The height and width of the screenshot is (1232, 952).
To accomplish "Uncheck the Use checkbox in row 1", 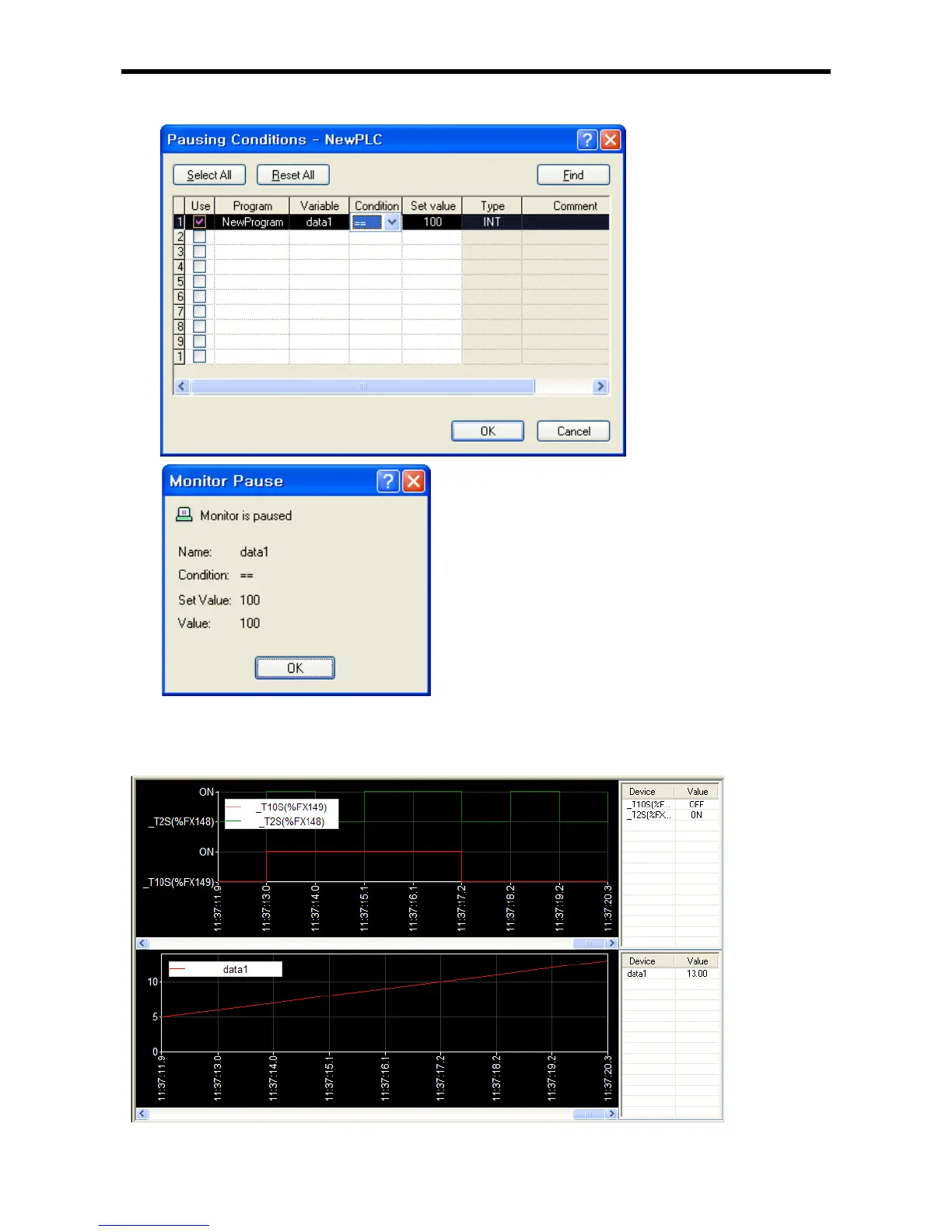I will pos(200,222).
